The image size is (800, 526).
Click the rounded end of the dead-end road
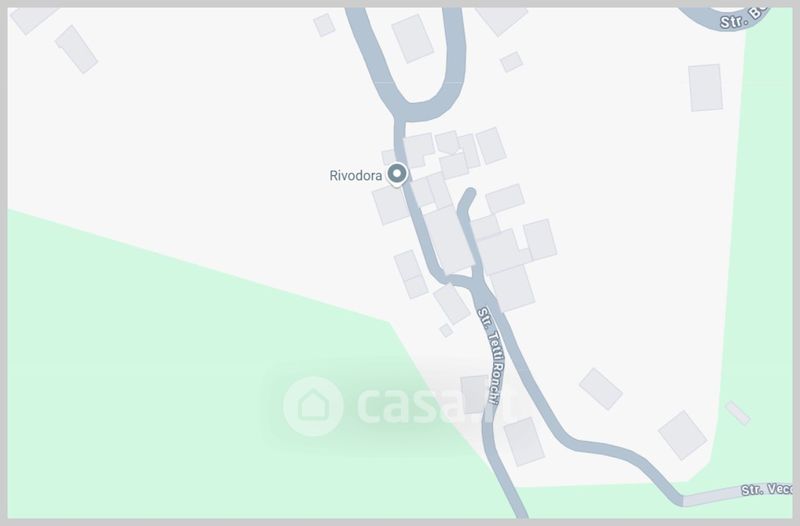pyautogui.click(x=469, y=194)
